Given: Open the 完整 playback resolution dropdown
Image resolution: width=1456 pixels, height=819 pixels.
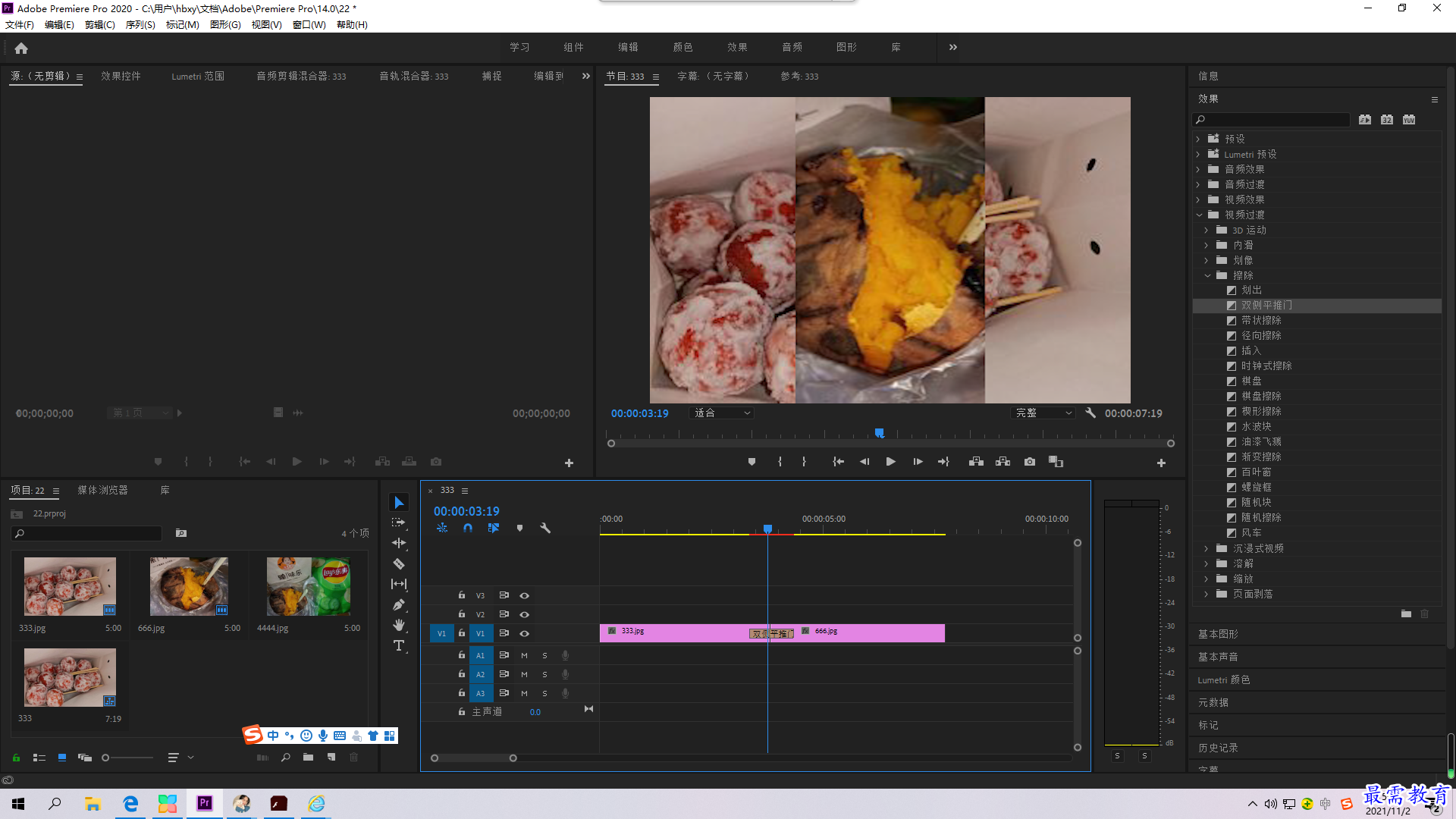Looking at the screenshot, I should [1043, 413].
